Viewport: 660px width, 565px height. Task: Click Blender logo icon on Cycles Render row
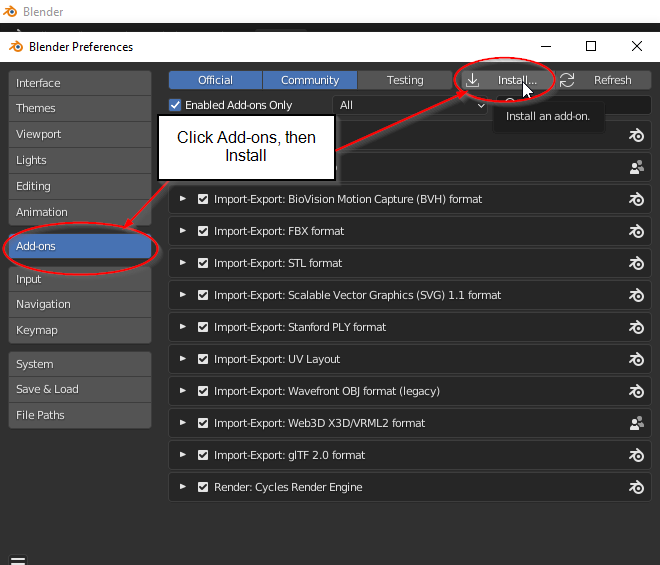coord(636,487)
